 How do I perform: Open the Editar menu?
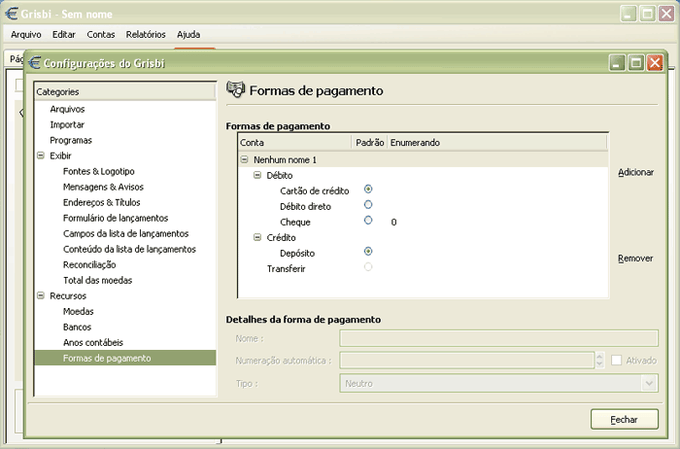(x=64, y=35)
